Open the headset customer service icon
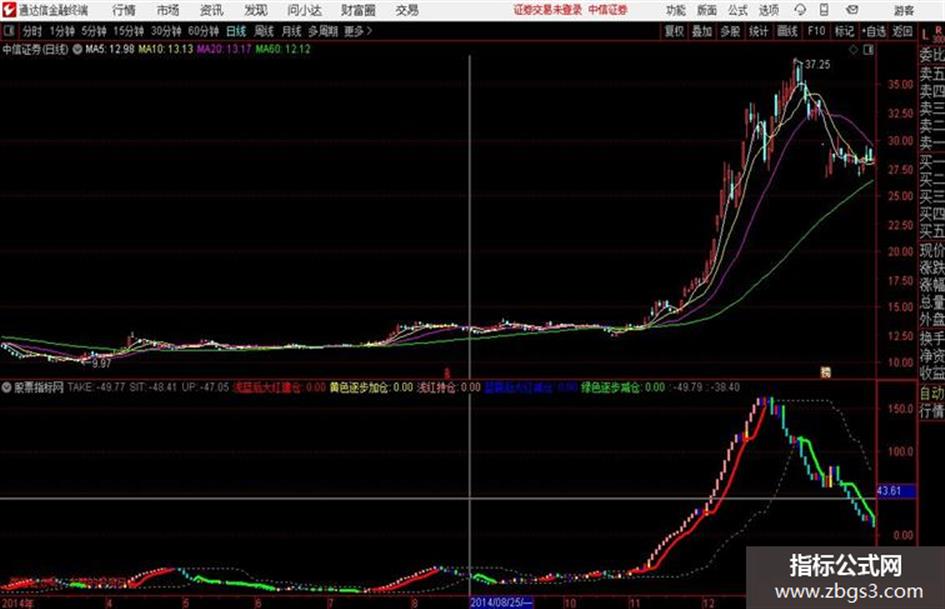This screenshot has height=609, width=945. [800, 10]
